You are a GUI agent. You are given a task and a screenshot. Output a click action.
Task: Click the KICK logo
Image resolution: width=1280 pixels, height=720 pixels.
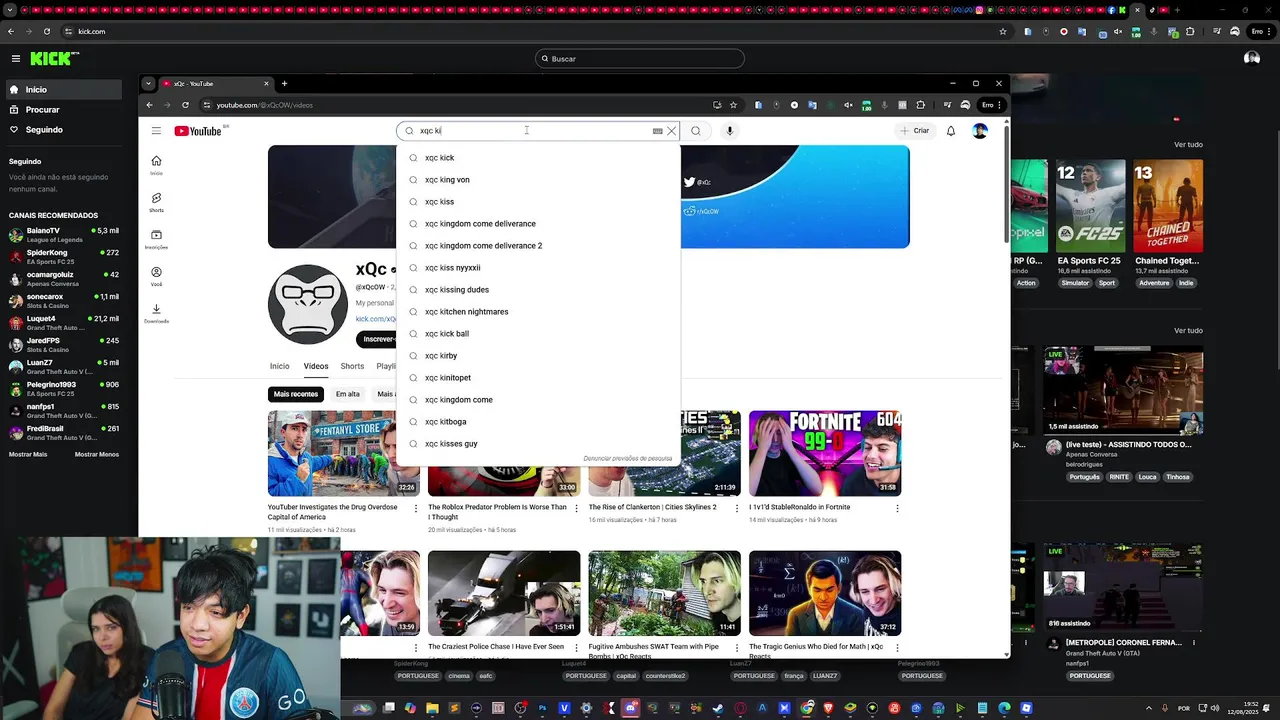point(50,59)
